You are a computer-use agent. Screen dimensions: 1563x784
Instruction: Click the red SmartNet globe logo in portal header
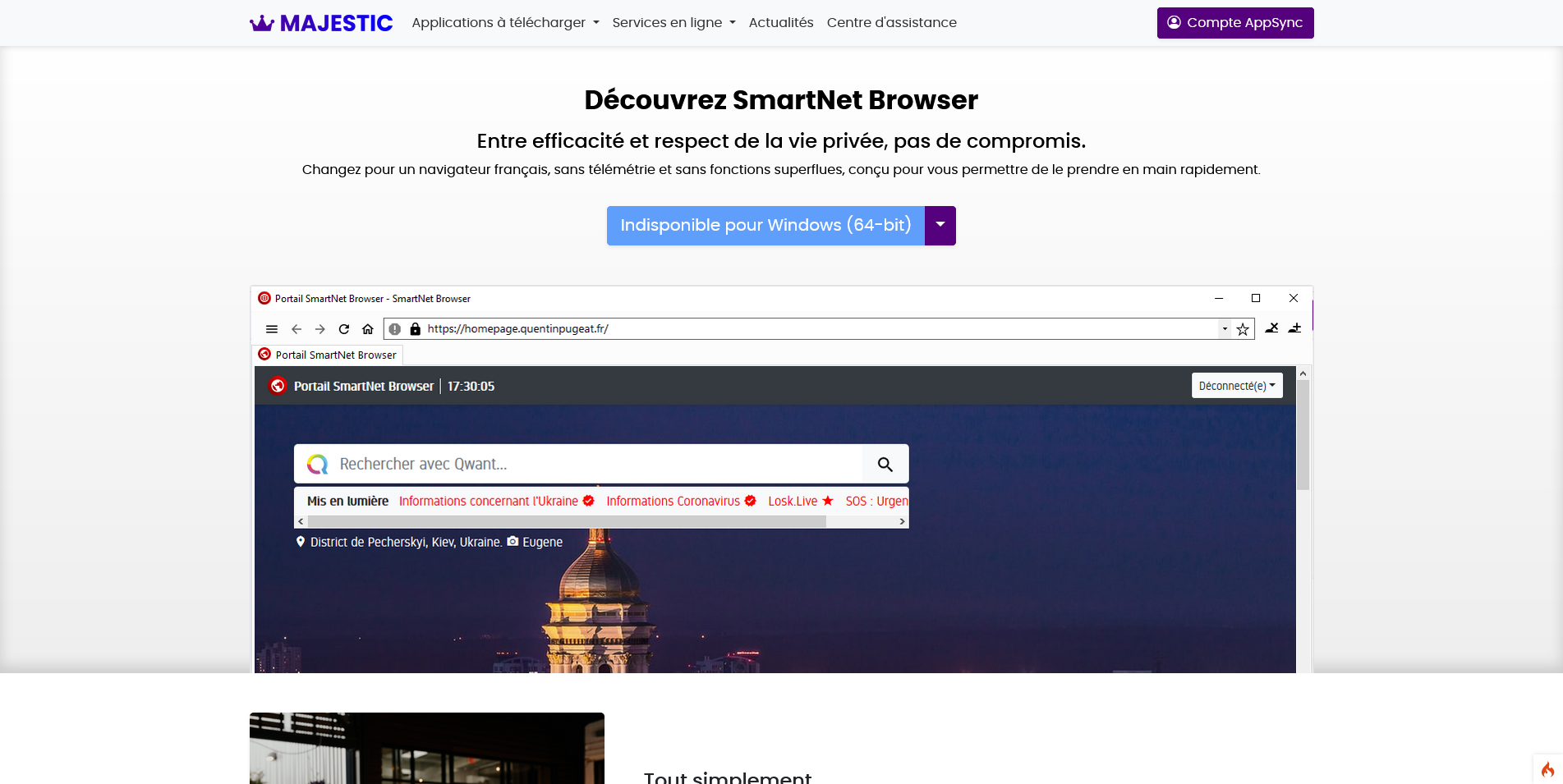click(278, 386)
